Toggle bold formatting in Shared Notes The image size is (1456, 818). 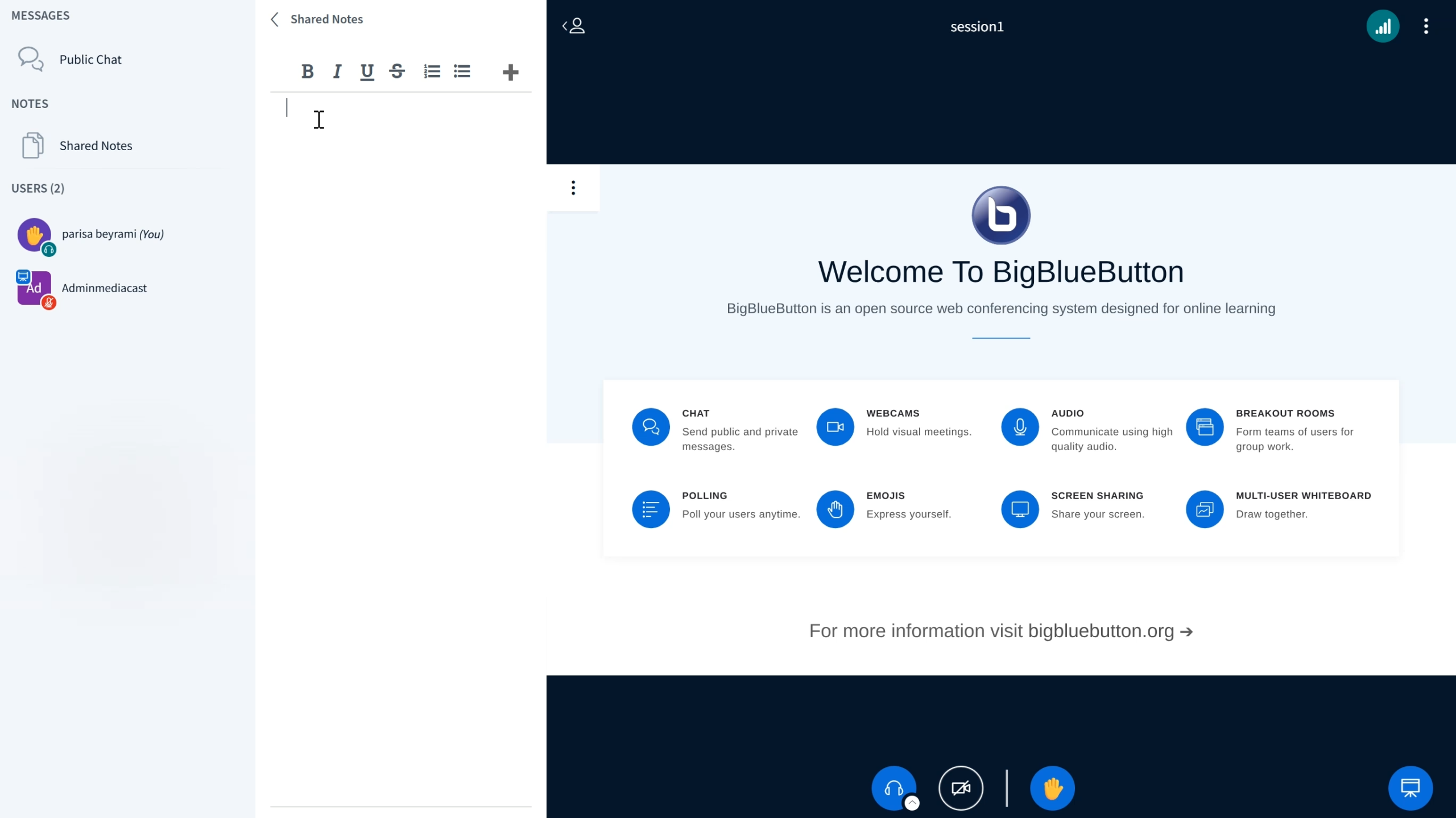tap(307, 72)
